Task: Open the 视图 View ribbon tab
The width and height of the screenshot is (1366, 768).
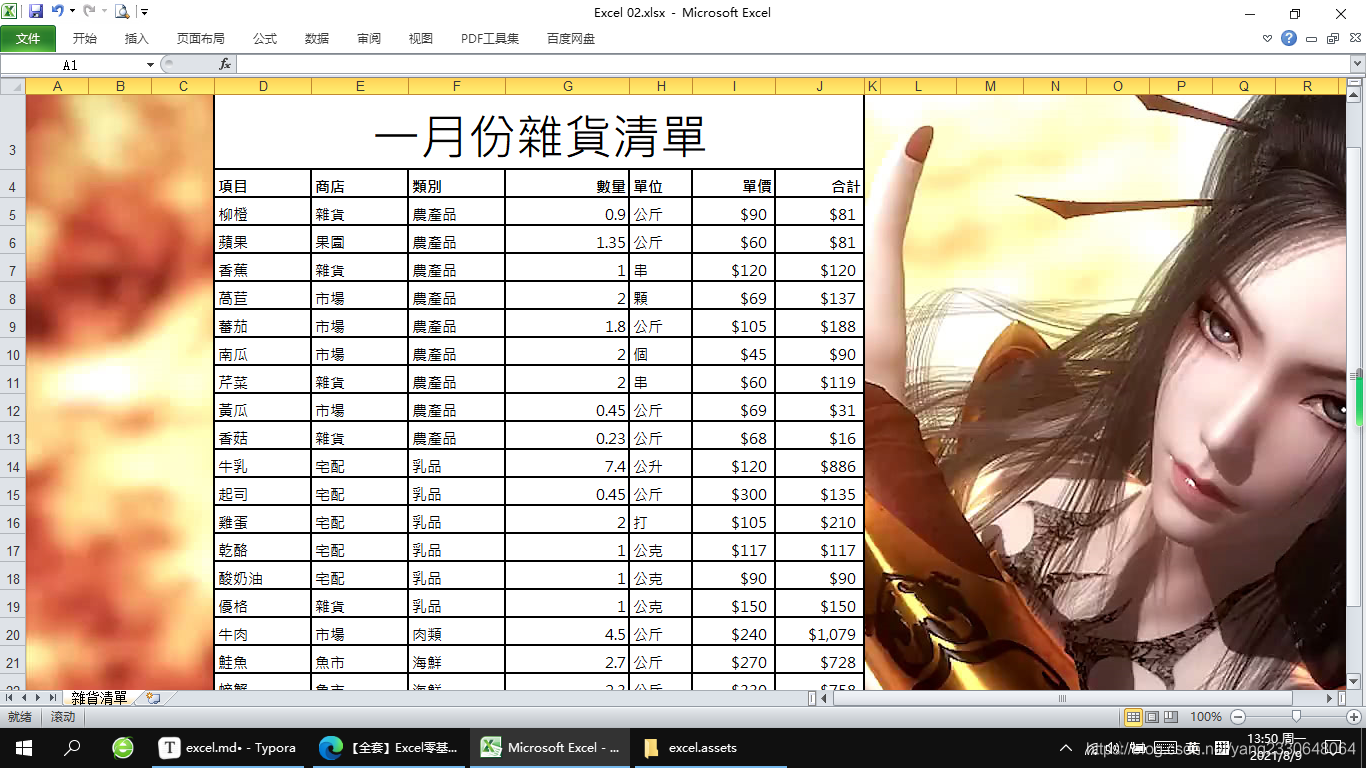Action: (x=421, y=39)
